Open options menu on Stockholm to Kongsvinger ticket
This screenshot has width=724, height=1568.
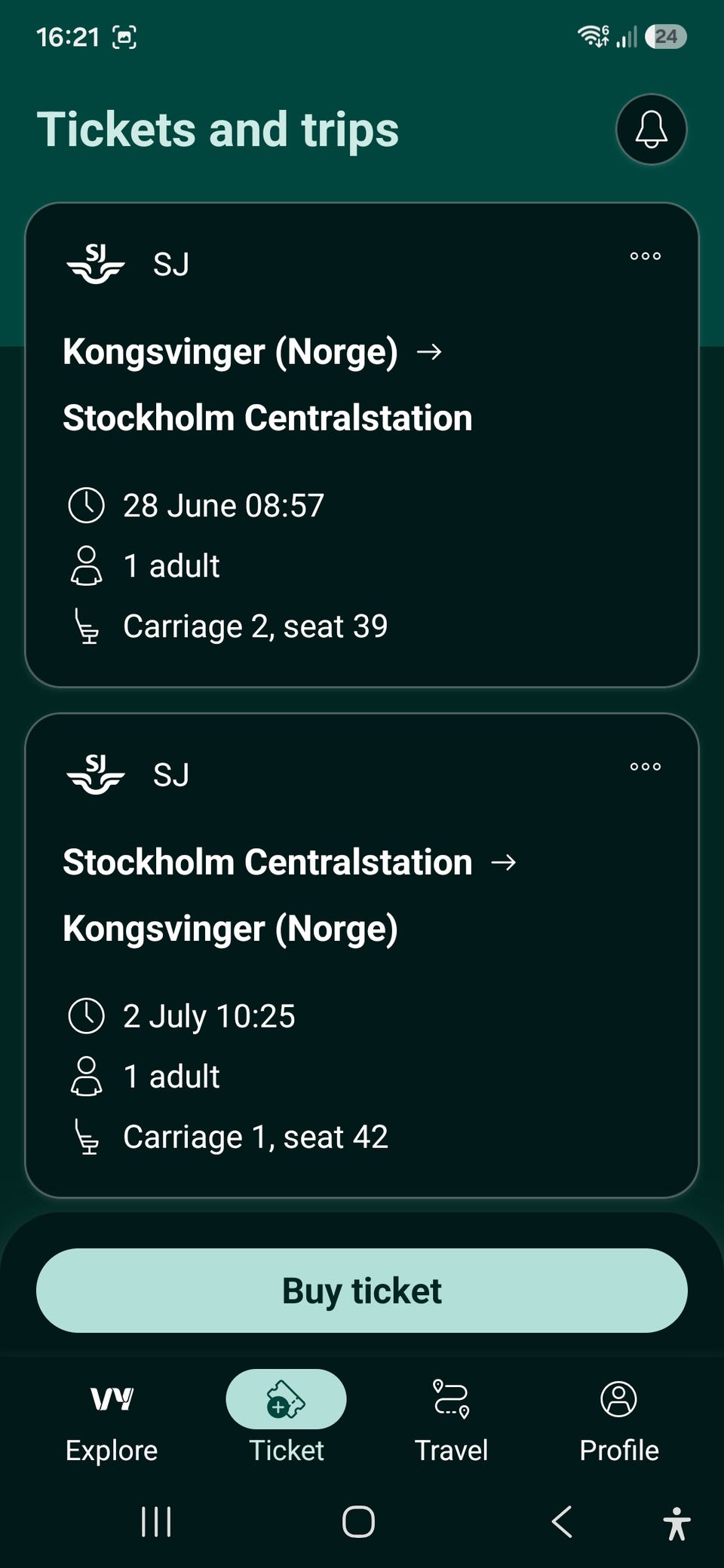(x=646, y=767)
